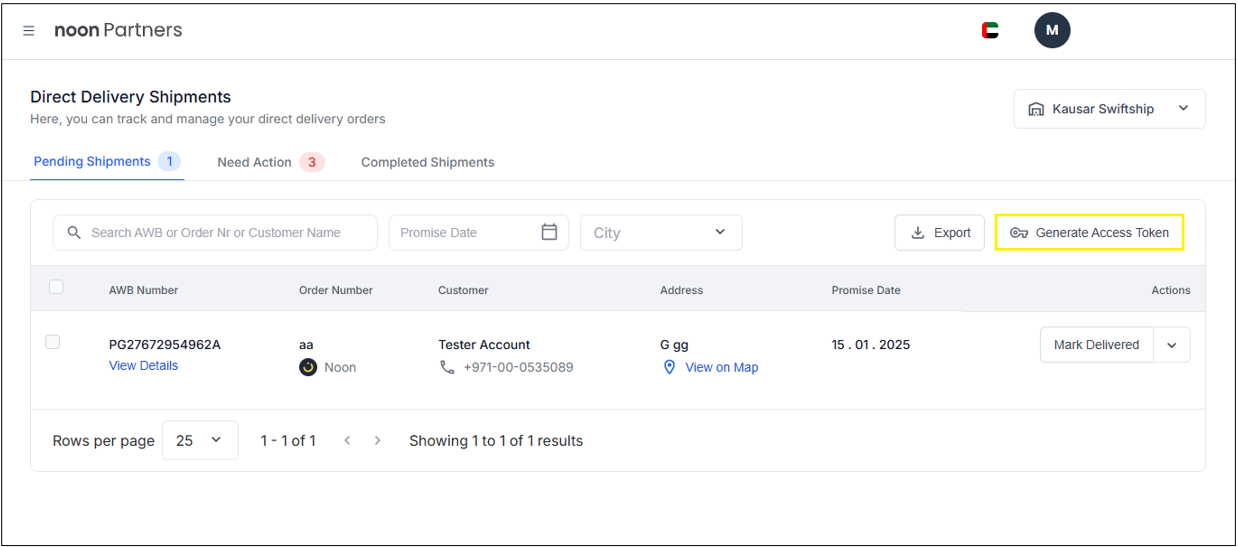Click the Generate Access Token button
Screen dimensions: 1238x547
tap(1089, 232)
